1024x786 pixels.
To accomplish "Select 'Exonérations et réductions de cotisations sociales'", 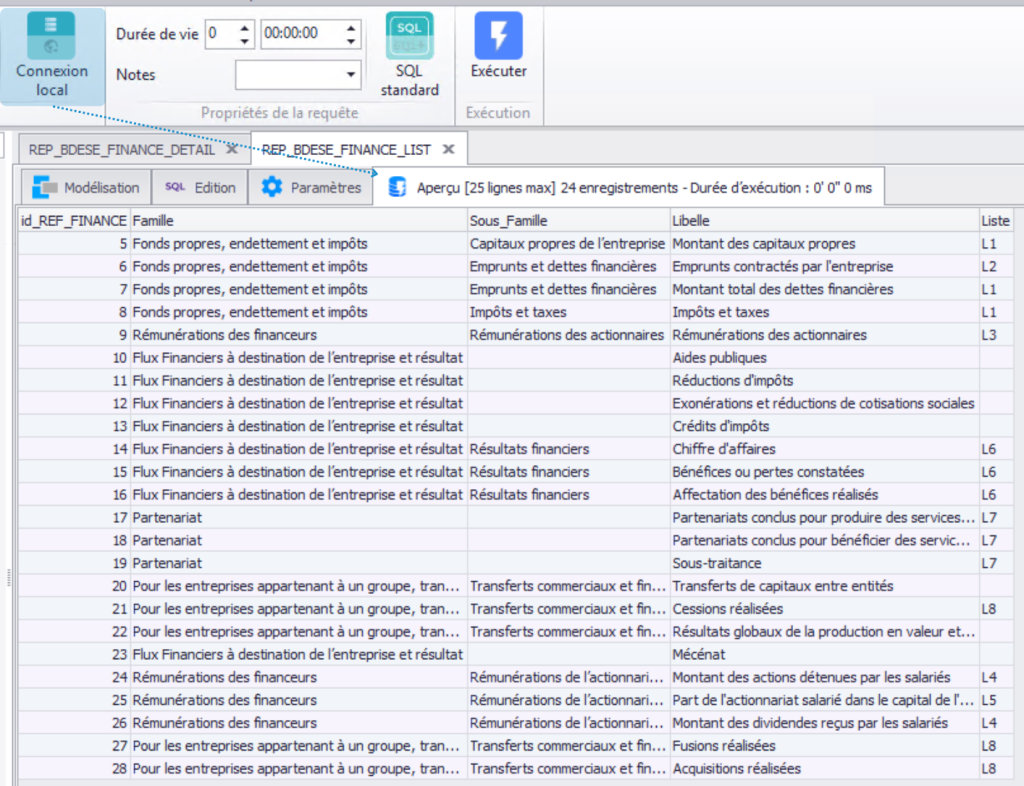I will point(824,403).
